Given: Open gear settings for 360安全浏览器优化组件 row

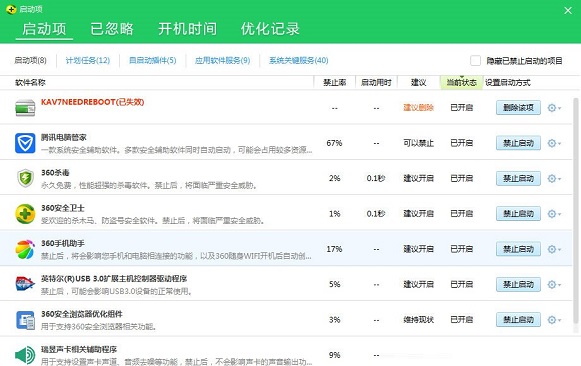Looking at the screenshot, I should pos(554,320).
